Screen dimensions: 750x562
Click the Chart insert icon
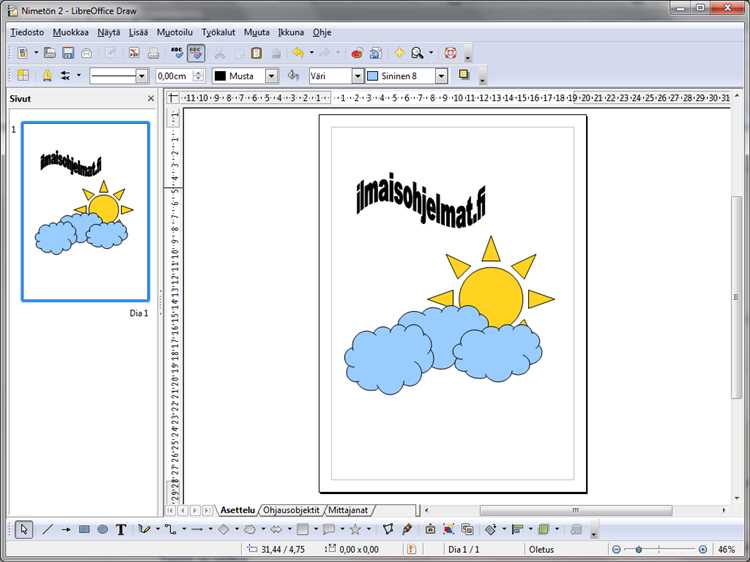tap(357, 53)
